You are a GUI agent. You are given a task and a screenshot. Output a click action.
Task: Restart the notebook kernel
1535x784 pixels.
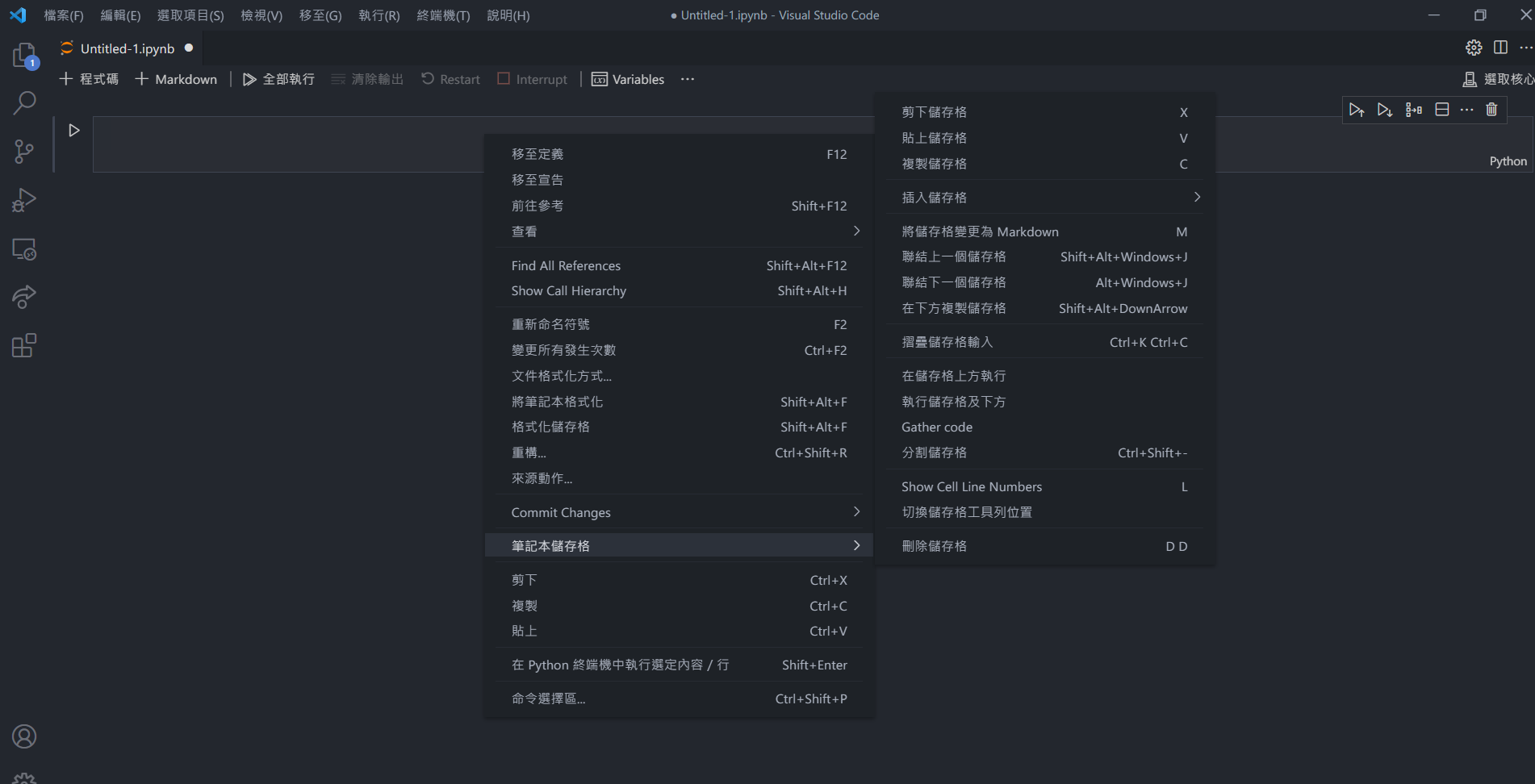pyautogui.click(x=450, y=79)
